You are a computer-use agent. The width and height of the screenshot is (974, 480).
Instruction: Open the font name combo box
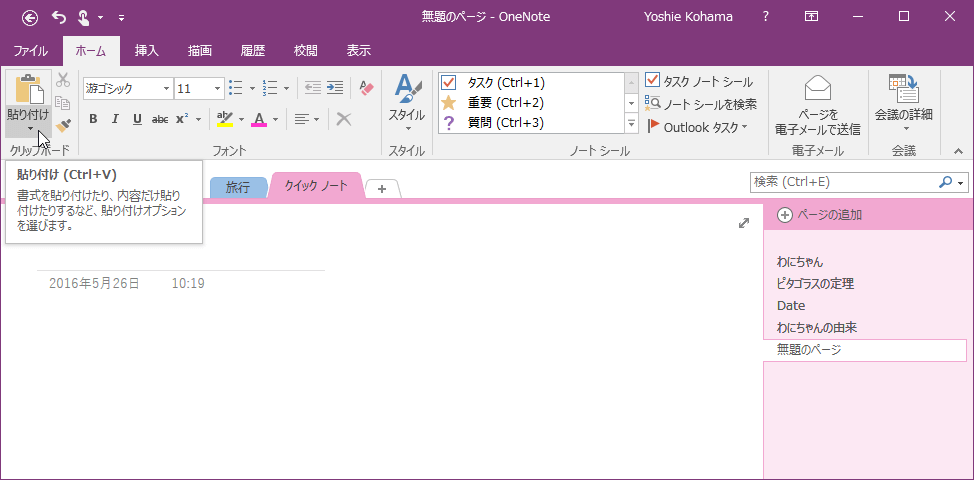point(127,88)
